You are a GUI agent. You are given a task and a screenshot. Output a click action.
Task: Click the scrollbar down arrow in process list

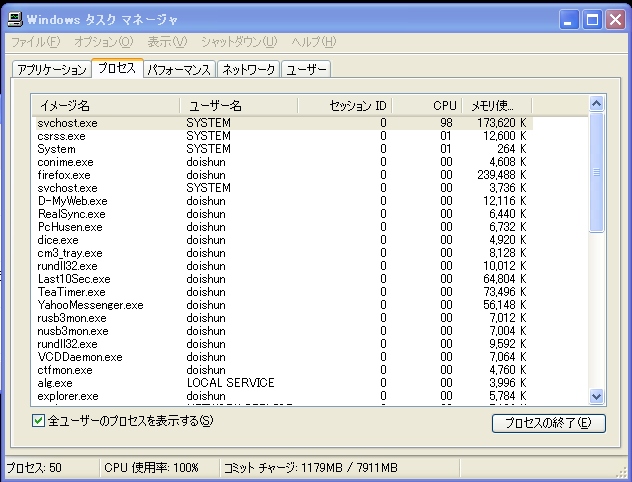click(x=597, y=397)
